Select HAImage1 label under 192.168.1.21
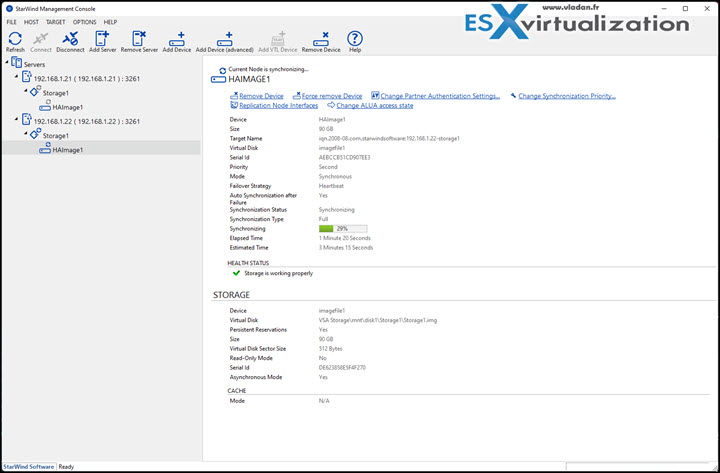The image size is (720, 473). tap(68, 107)
